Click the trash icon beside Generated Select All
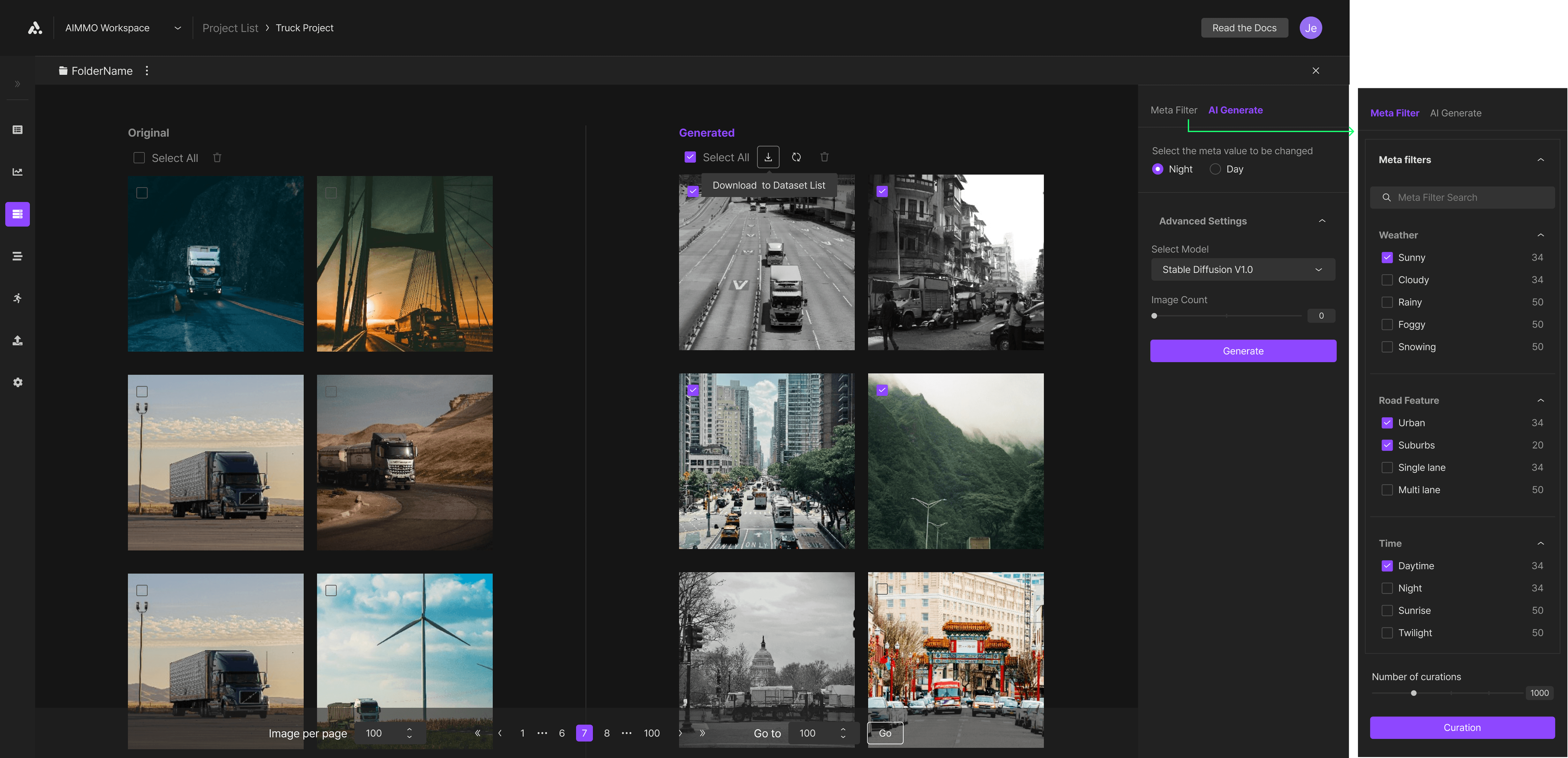Image resolution: width=1568 pixels, height=758 pixels. point(824,157)
